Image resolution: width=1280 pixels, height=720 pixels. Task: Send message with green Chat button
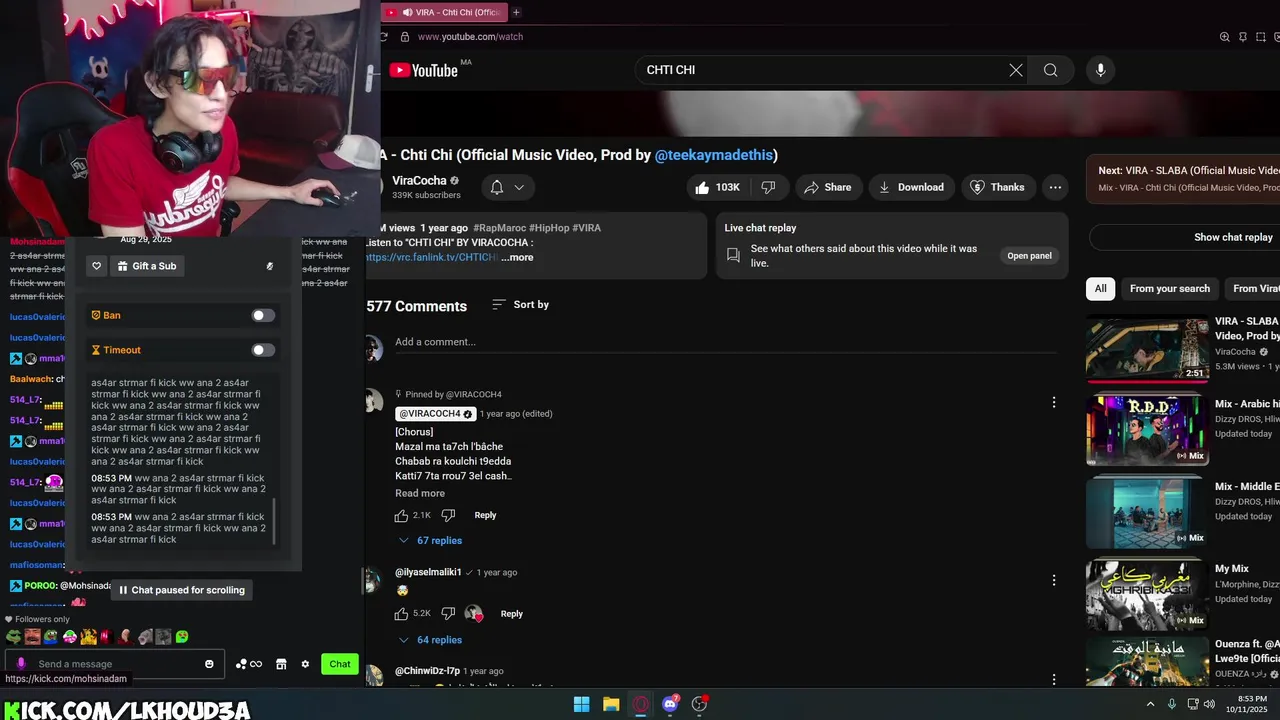340,664
